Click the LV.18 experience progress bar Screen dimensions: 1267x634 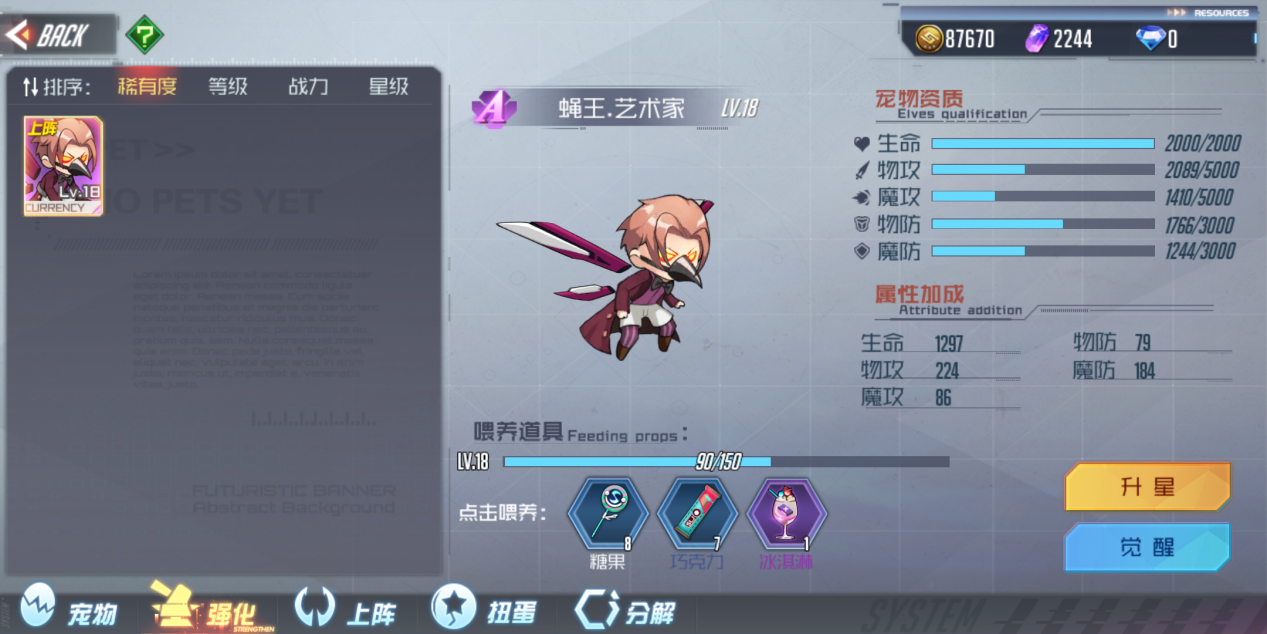click(x=726, y=462)
